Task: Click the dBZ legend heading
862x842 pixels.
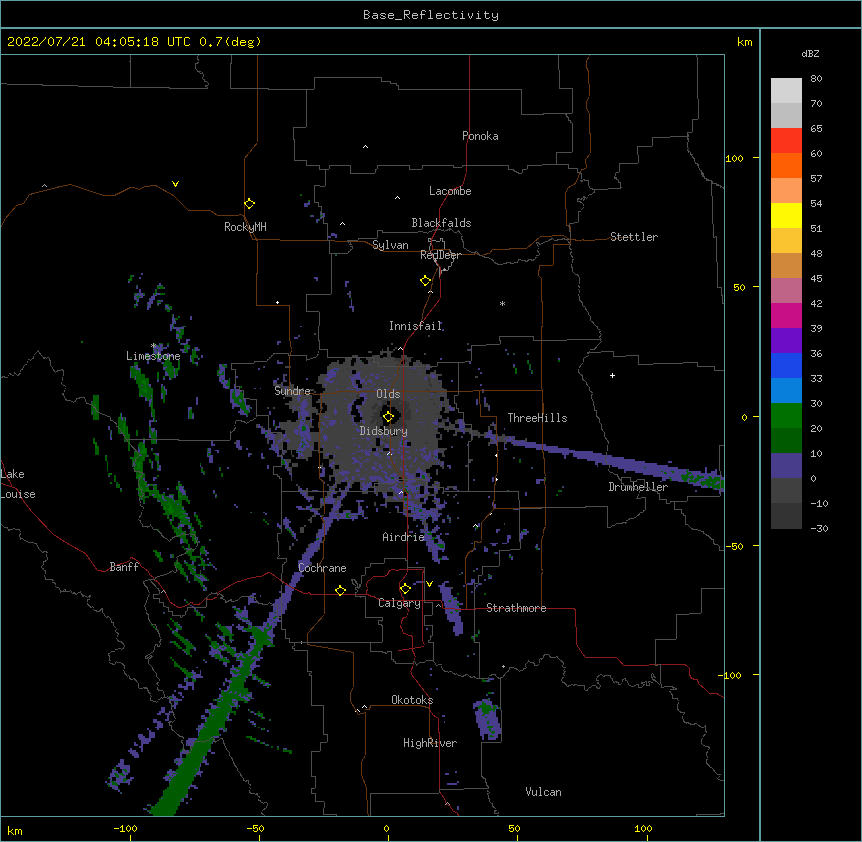Action: pos(810,53)
